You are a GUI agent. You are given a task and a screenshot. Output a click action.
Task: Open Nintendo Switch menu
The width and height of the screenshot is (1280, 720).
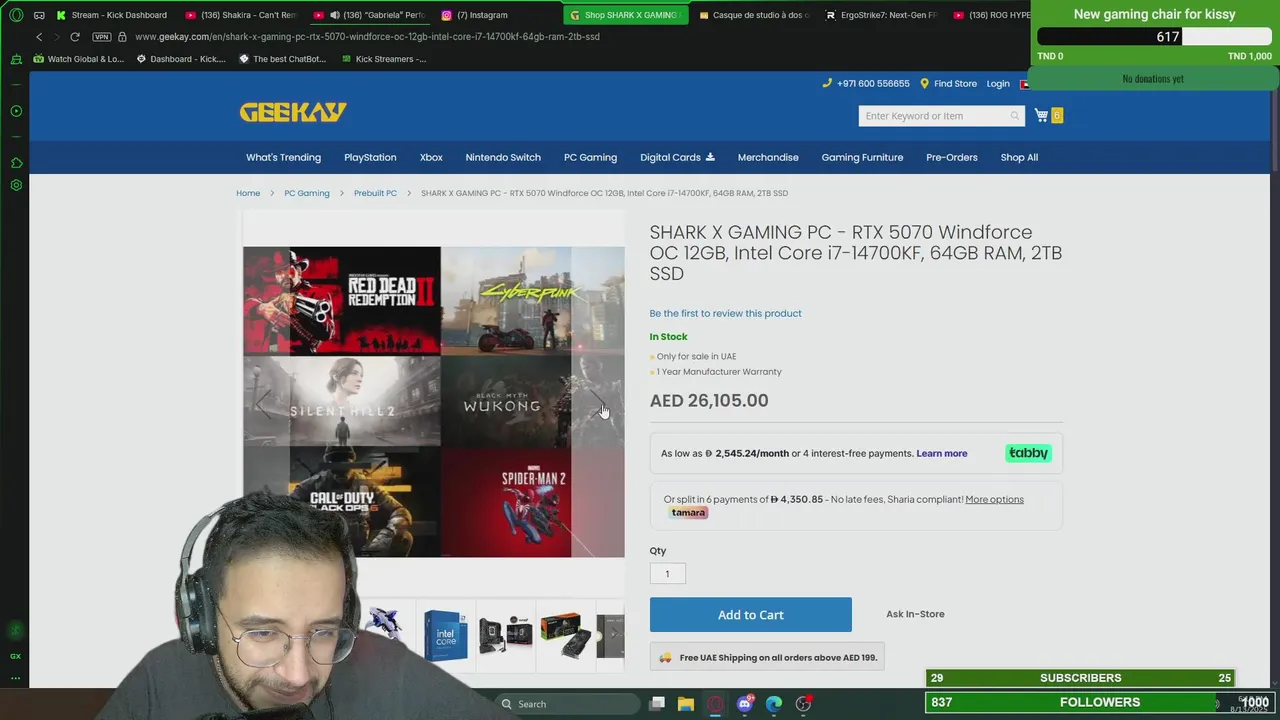(503, 157)
